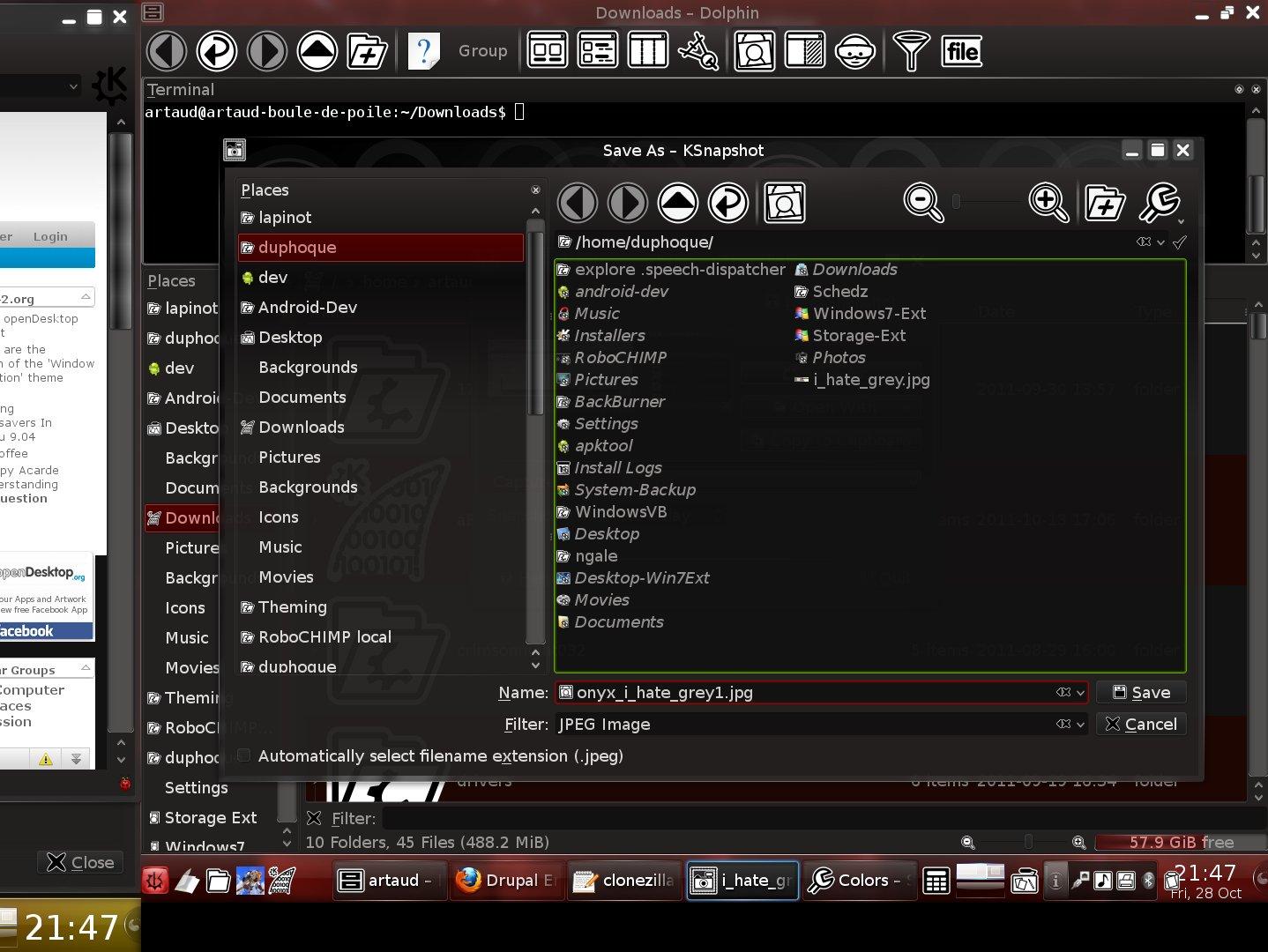Click the Save As dialog forward arrow
The image size is (1268, 952).
point(628,203)
